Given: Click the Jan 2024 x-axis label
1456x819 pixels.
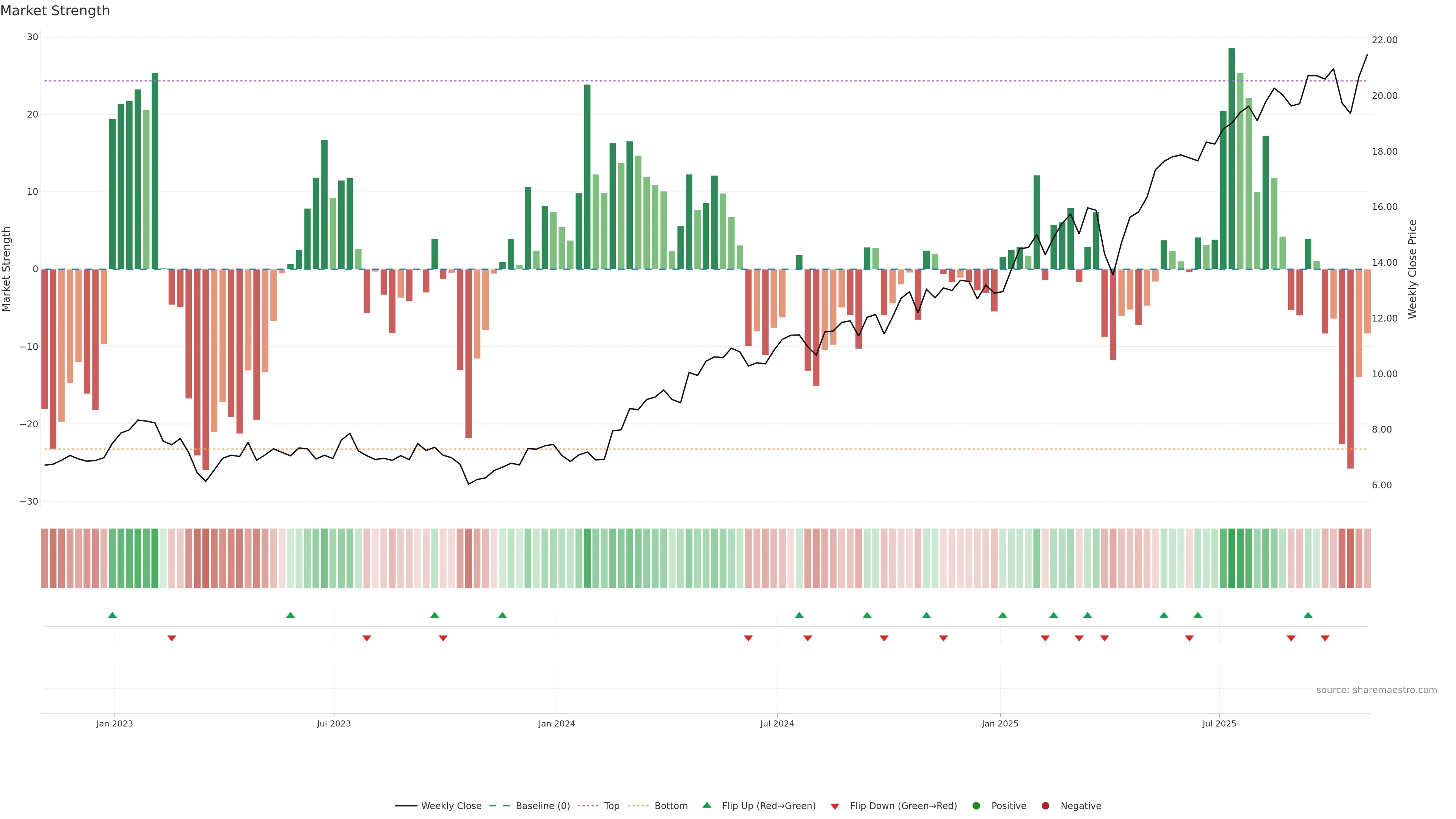Looking at the screenshot, I should tap(556, 723).
